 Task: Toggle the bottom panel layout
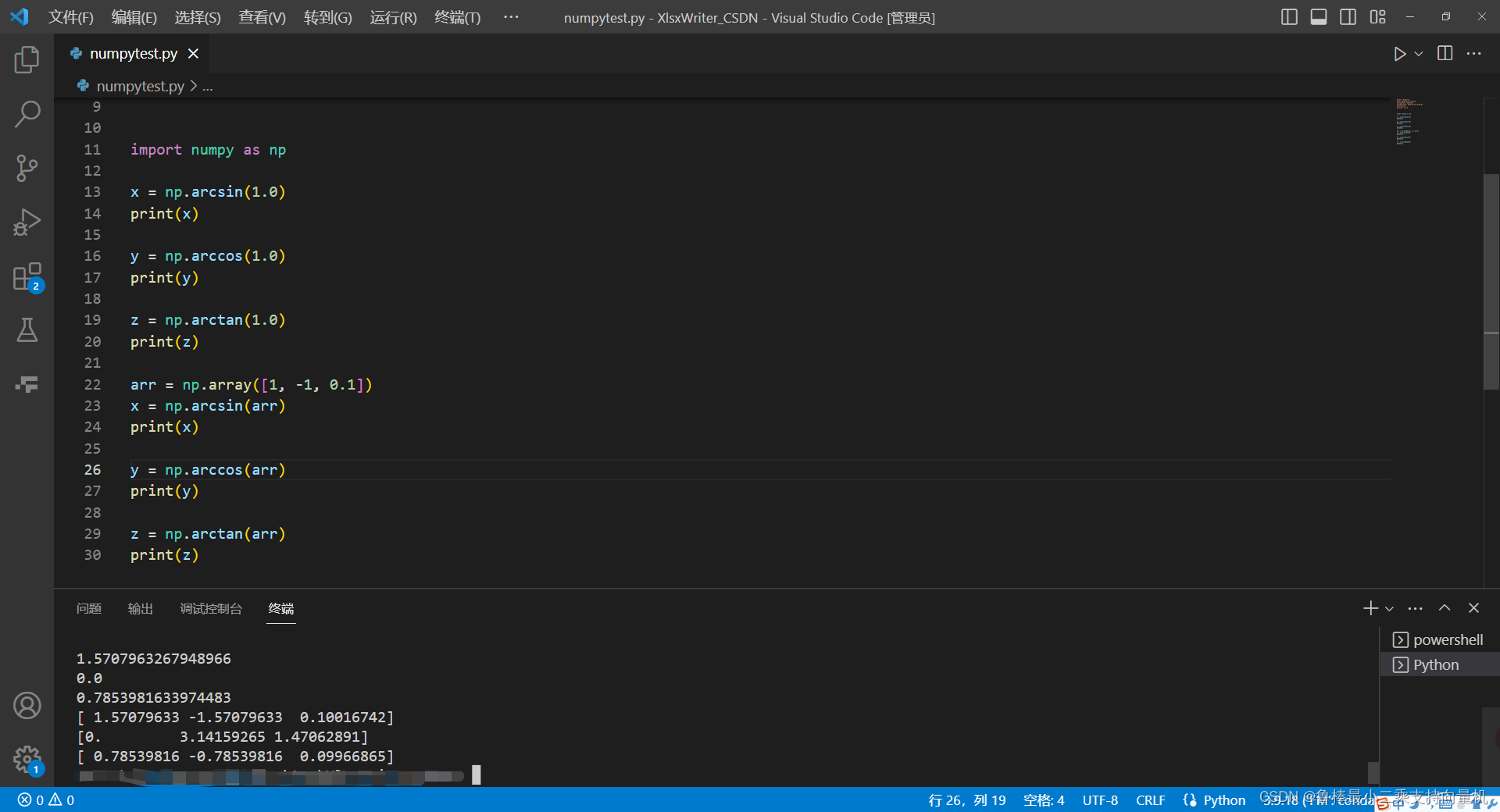tap(1319, 16)
